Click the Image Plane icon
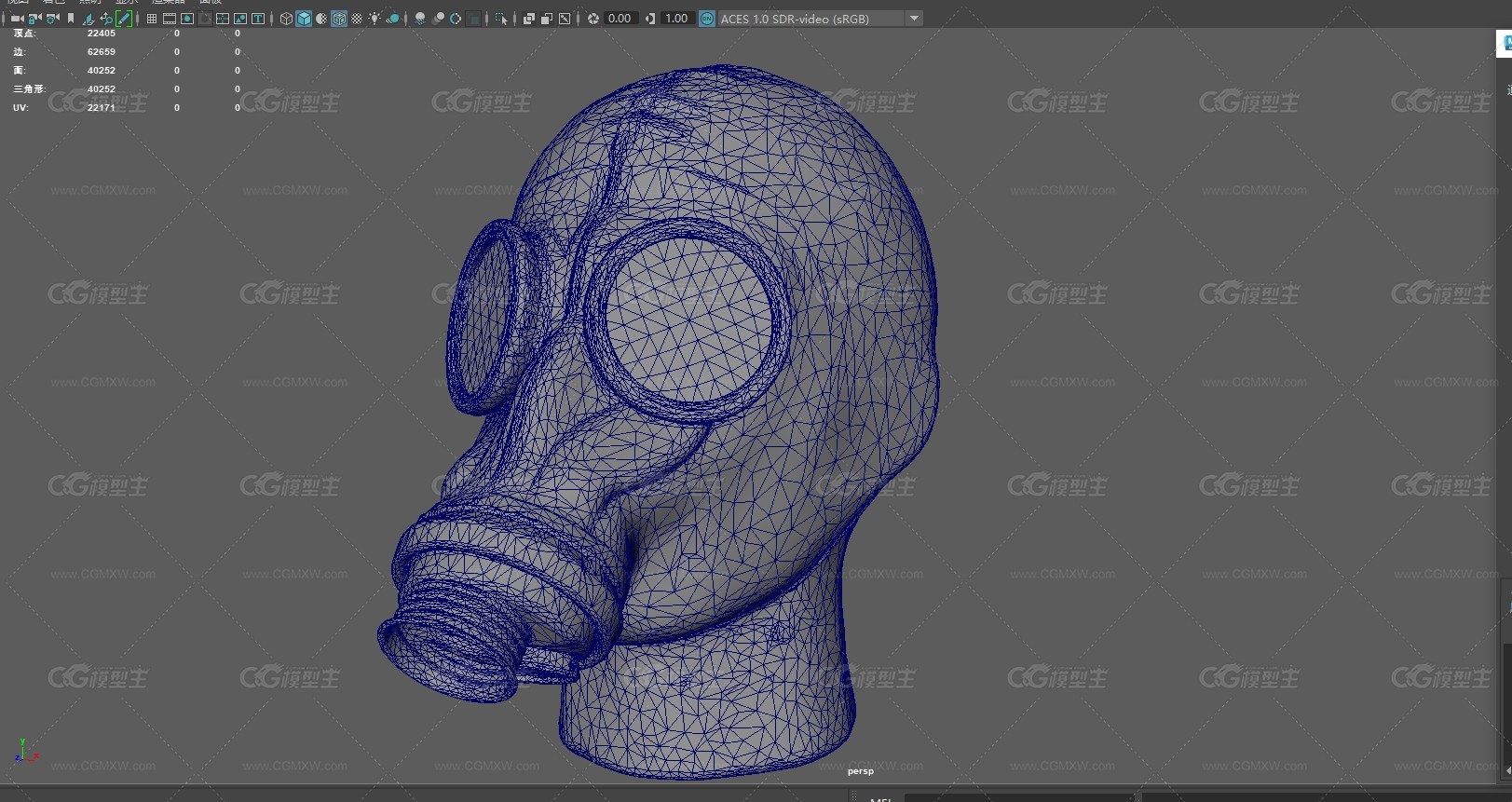1512x802 pixels. tap(89, 19)
